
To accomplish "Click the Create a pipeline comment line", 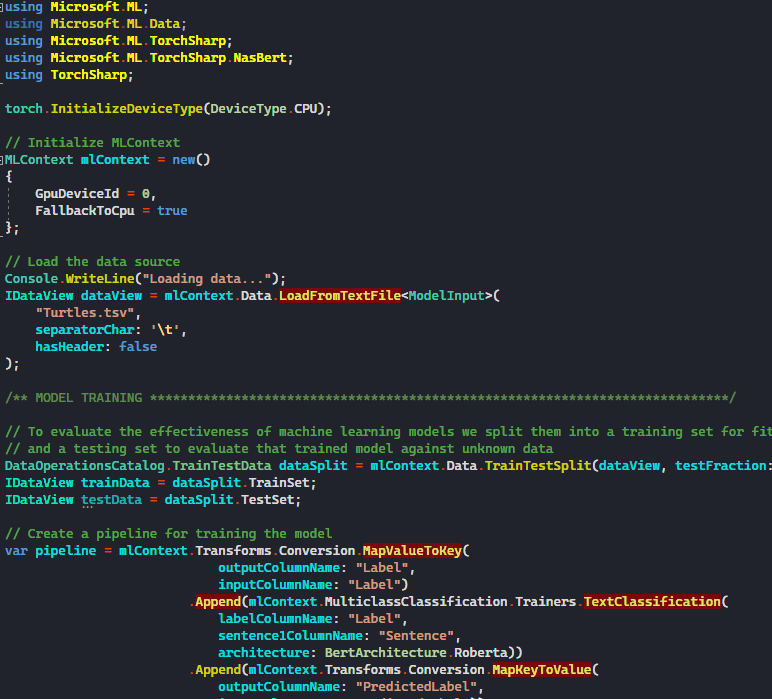I will tap(168, 534).
